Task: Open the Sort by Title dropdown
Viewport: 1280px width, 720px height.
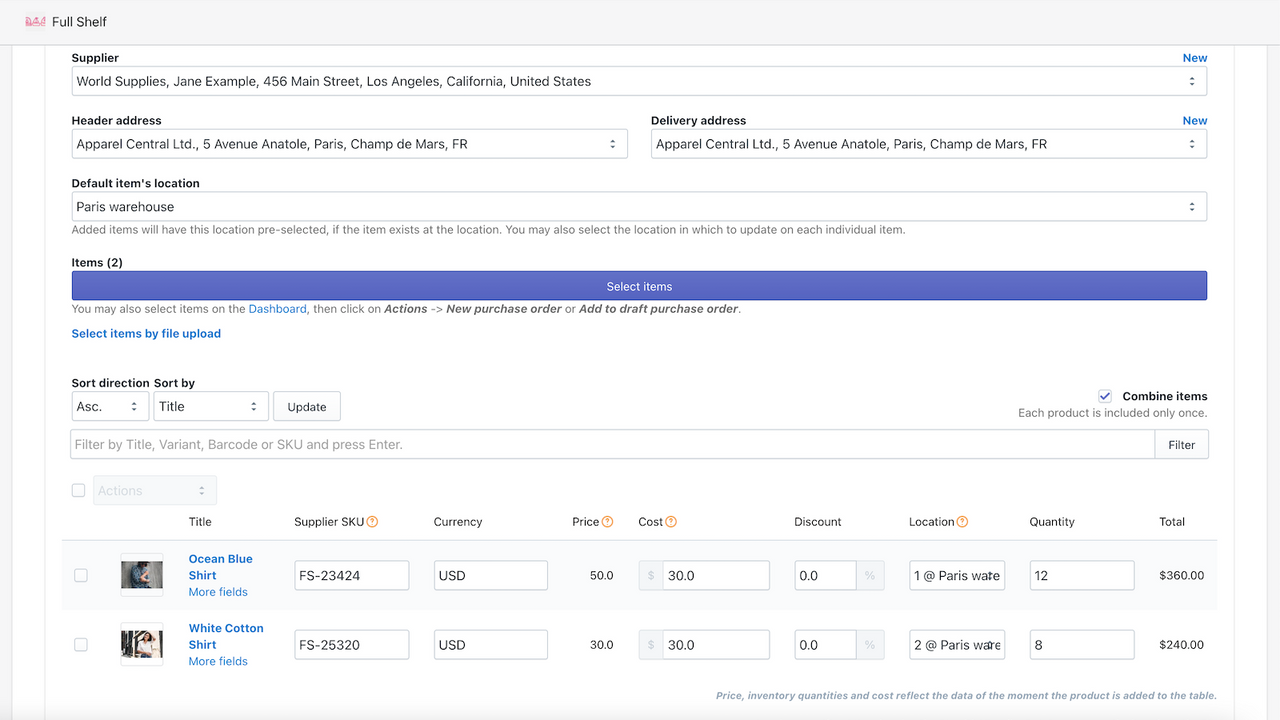Action: 211,406
